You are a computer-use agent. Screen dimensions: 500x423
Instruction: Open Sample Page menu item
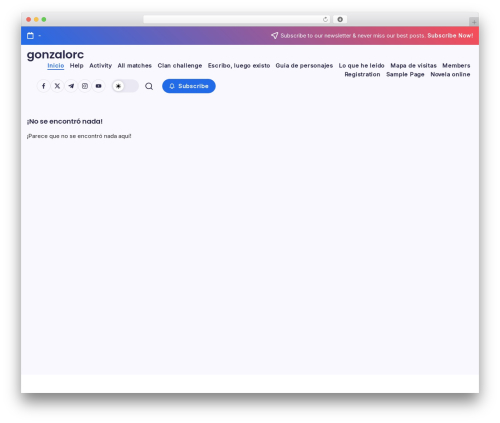pos(405,74)
